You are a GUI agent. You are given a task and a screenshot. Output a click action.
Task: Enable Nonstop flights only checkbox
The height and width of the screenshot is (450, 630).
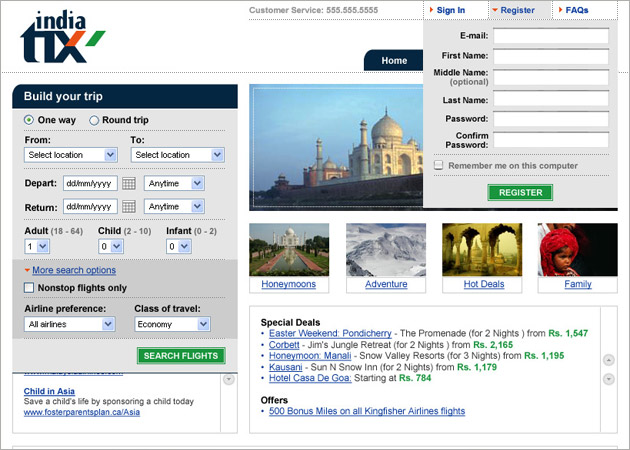click(x=29, y=288)
